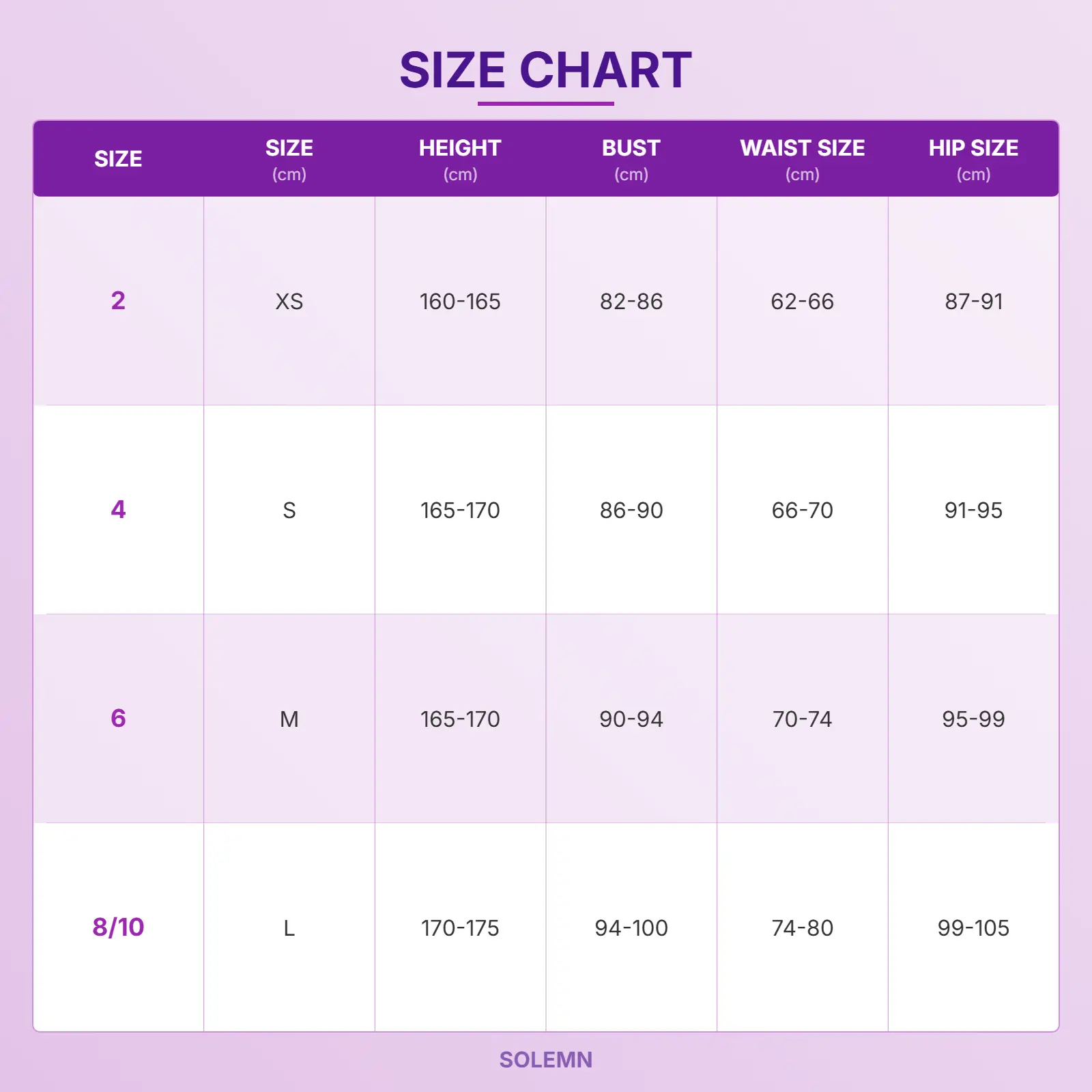Click the 66-70 waist cell

[802, 511]
